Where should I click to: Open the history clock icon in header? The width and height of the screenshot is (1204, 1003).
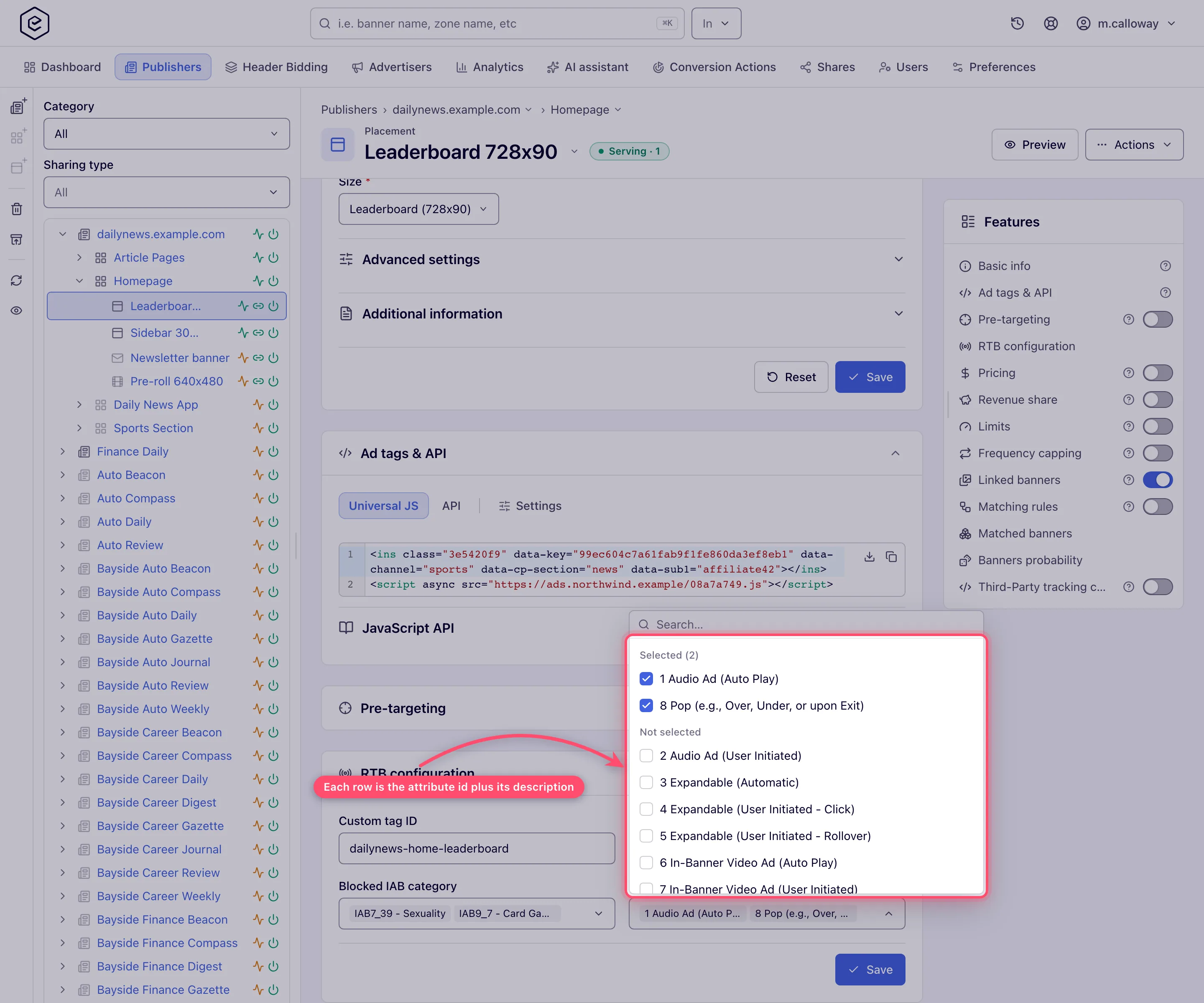pyautogui.click(x=1017, y=23)
